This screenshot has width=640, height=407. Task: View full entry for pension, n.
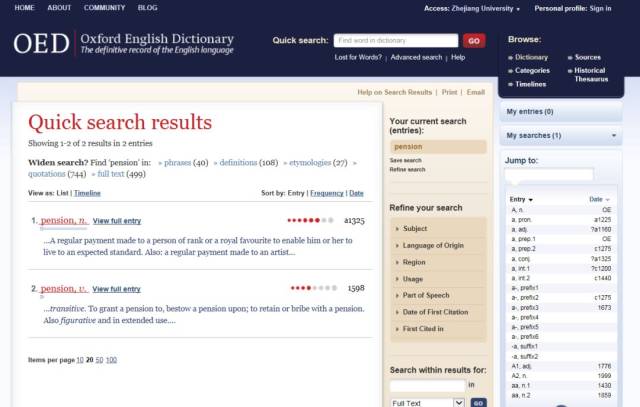click(x=117, y=221)
